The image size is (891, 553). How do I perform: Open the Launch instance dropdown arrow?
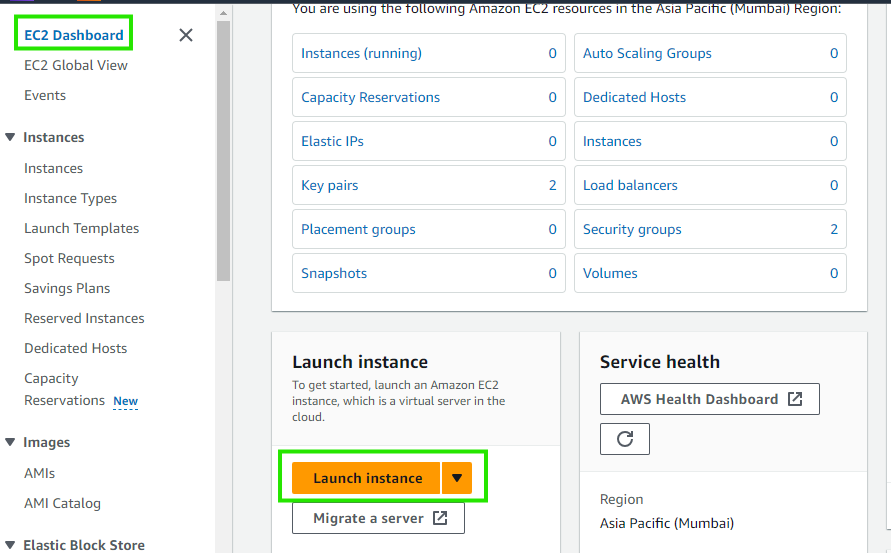(x=457, y=478)
